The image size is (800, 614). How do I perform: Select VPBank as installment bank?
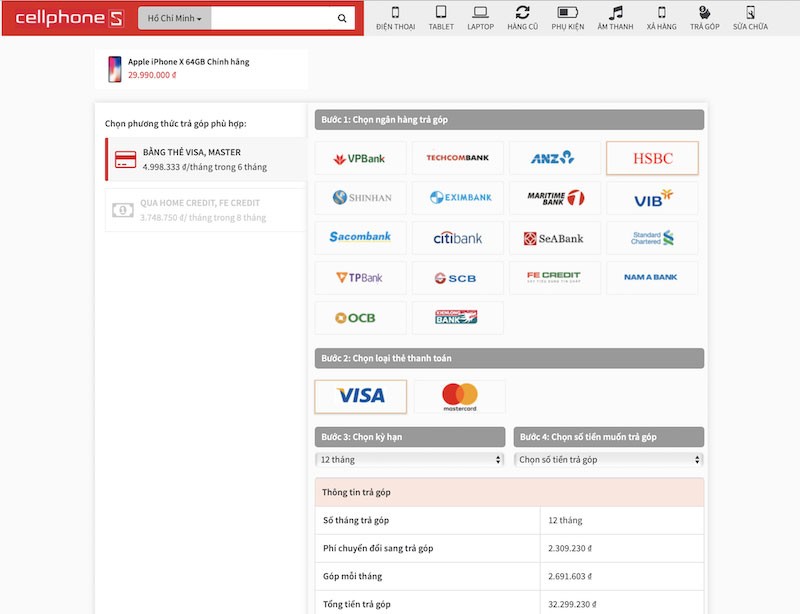coord(360,158)
